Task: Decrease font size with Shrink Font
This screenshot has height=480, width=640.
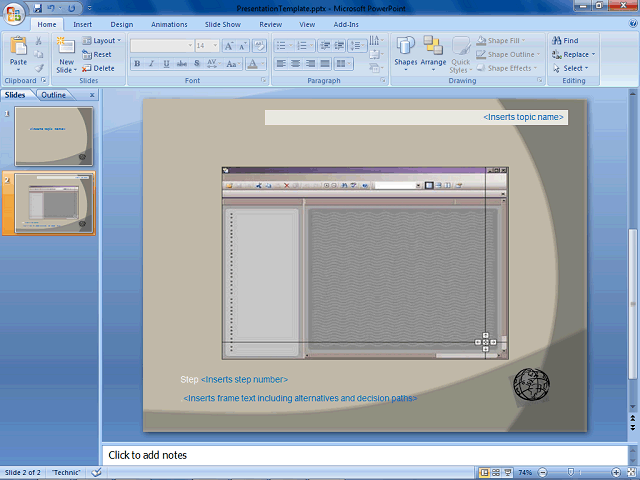Action: [242, 46]
